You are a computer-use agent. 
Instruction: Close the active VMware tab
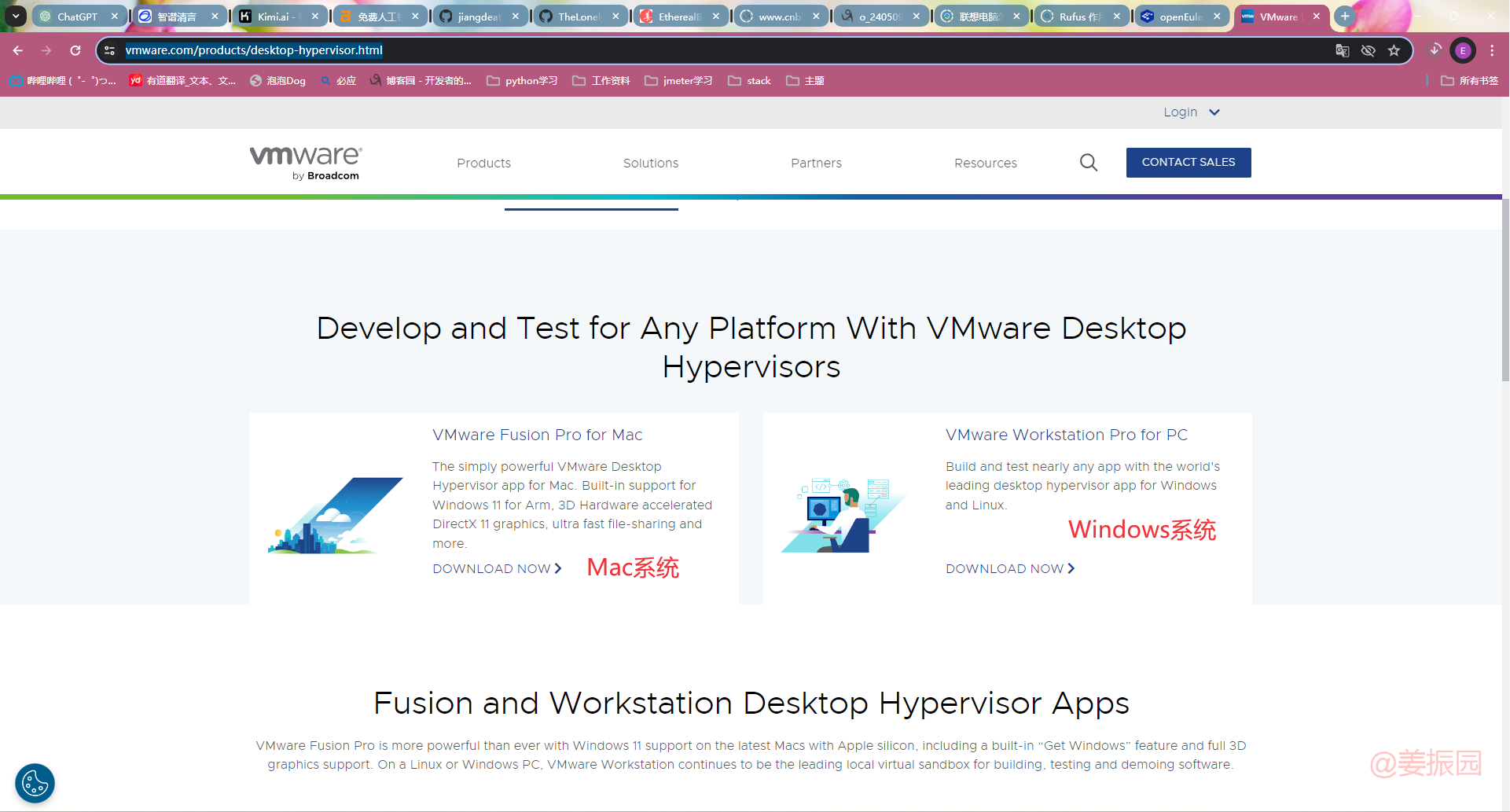1317,17
